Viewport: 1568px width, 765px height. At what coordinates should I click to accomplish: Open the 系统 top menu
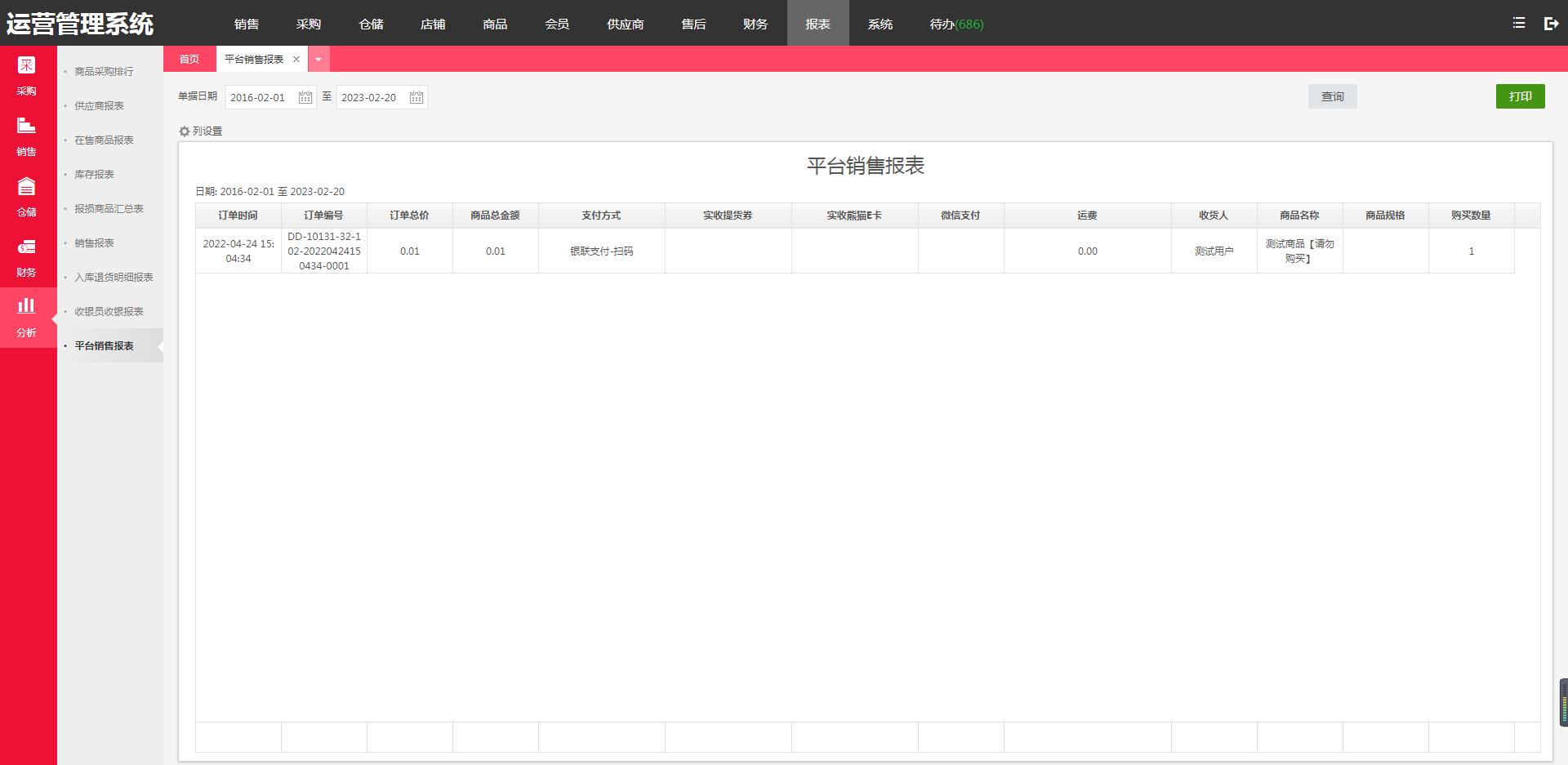pos(880,24)
